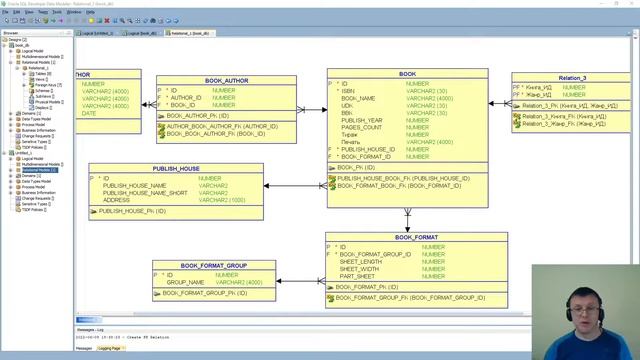640x360 pixels.
Task: Click the magenta arrow toolbar icon
Action: [61, 20]
